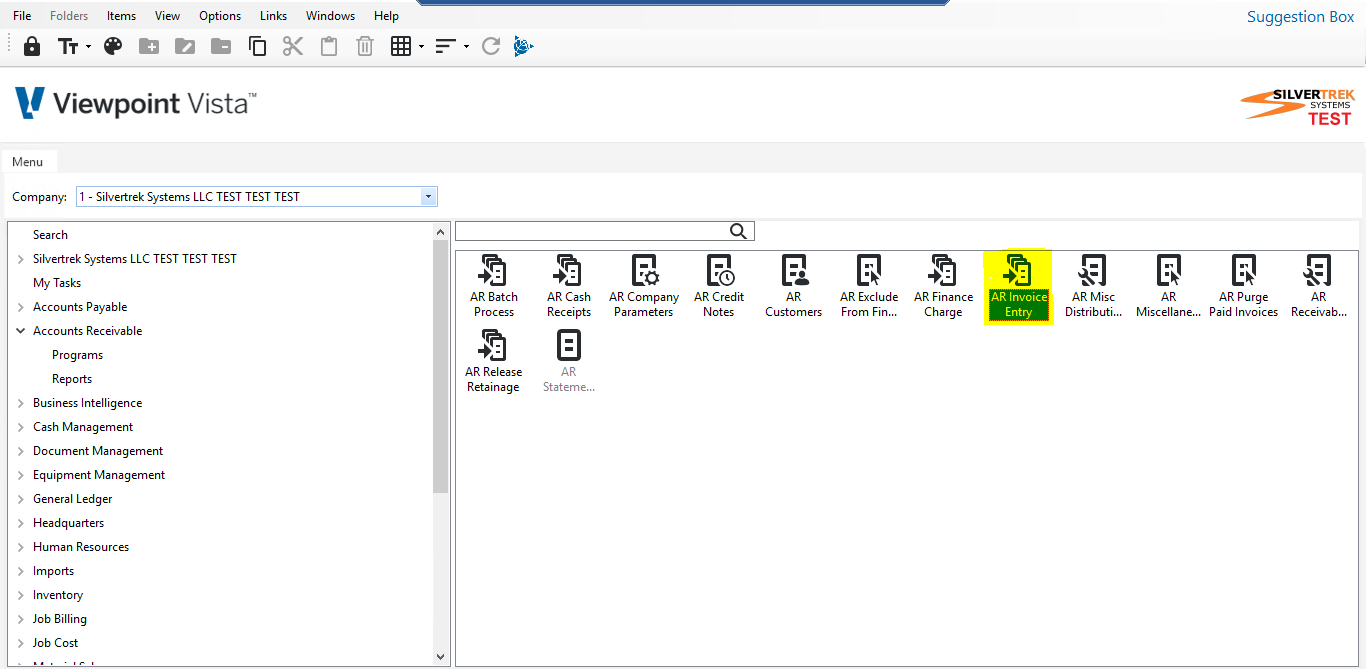
Task: Open AR Receivables program icon
Action: 1319,286
